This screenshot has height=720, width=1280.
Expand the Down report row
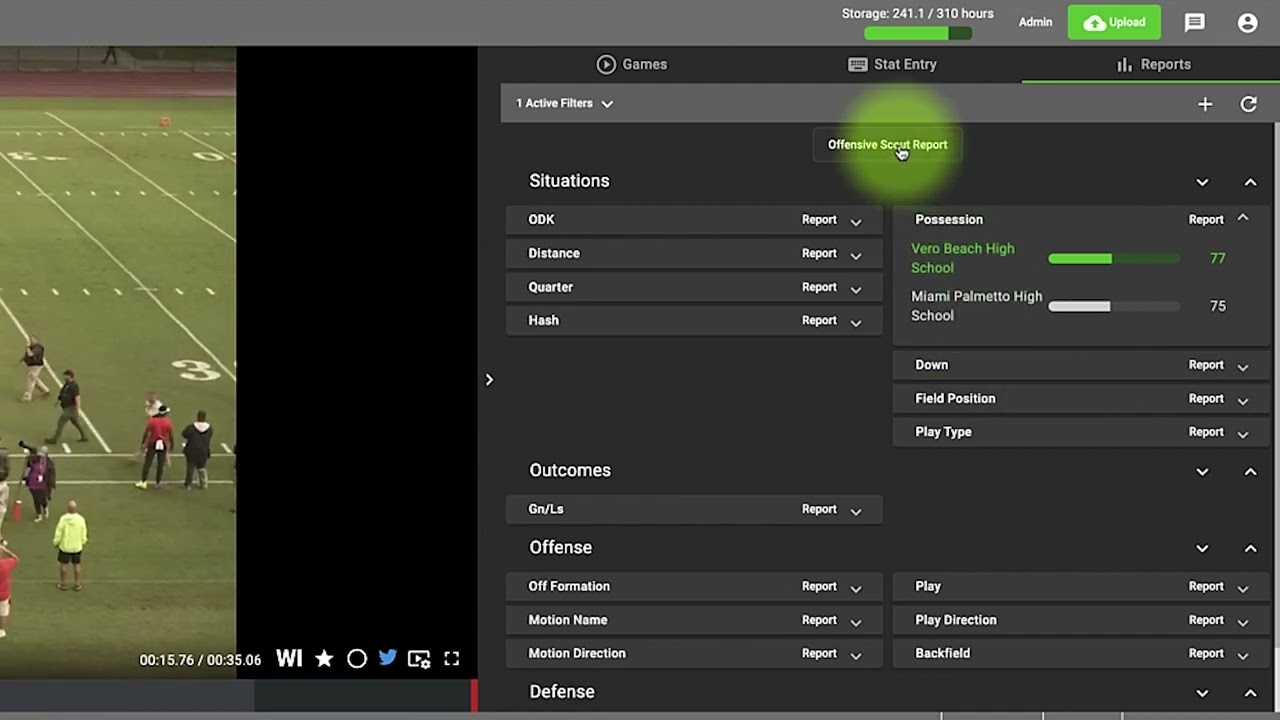point(1243,366)
